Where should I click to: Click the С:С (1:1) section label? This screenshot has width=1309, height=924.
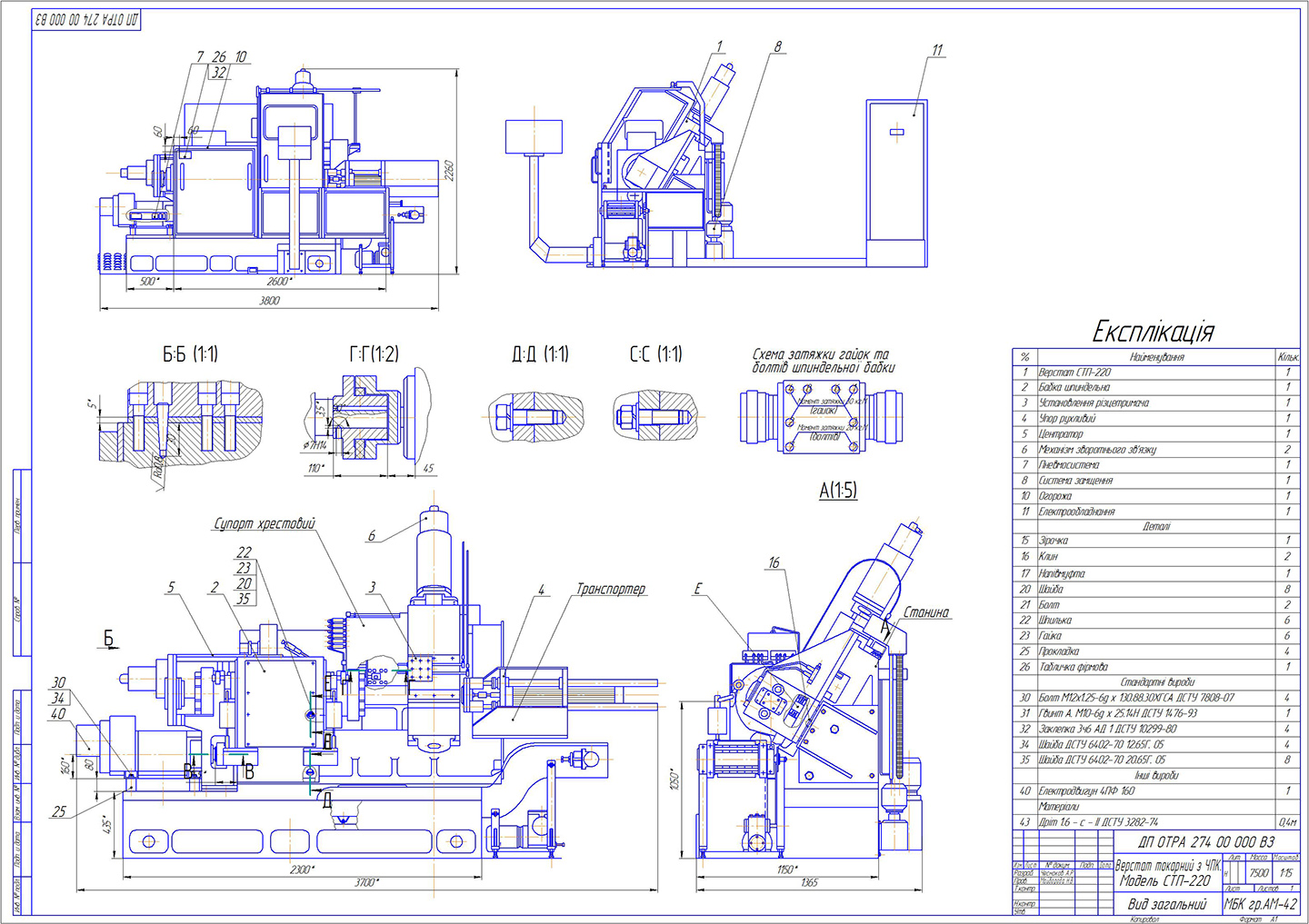coord(655,354)
